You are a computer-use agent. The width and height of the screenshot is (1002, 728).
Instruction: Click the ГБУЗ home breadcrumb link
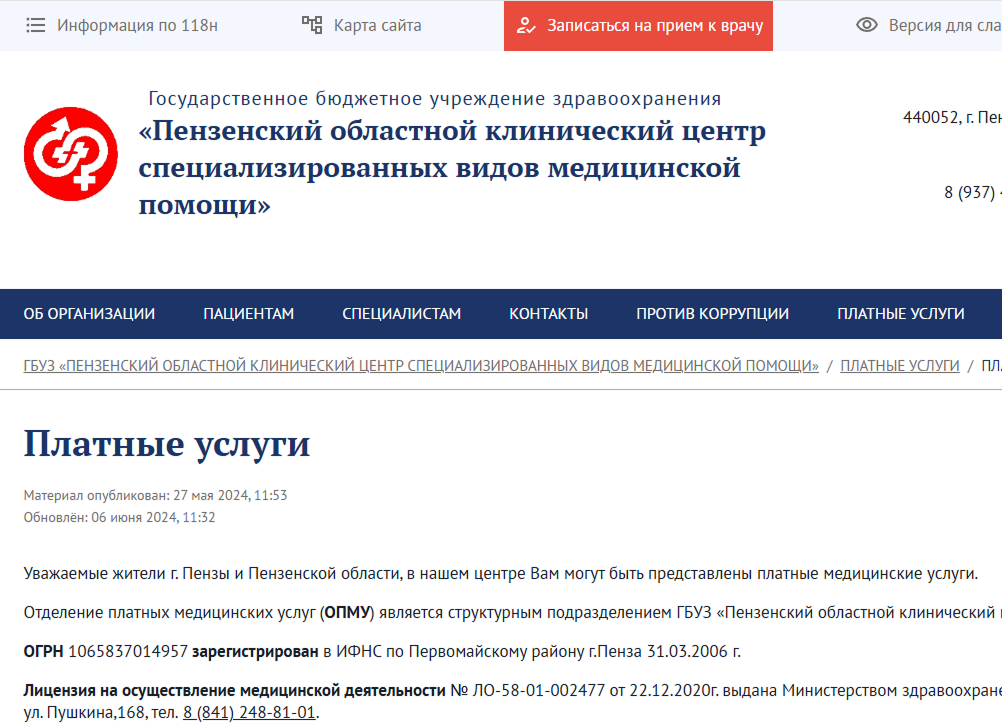(421, 366)
